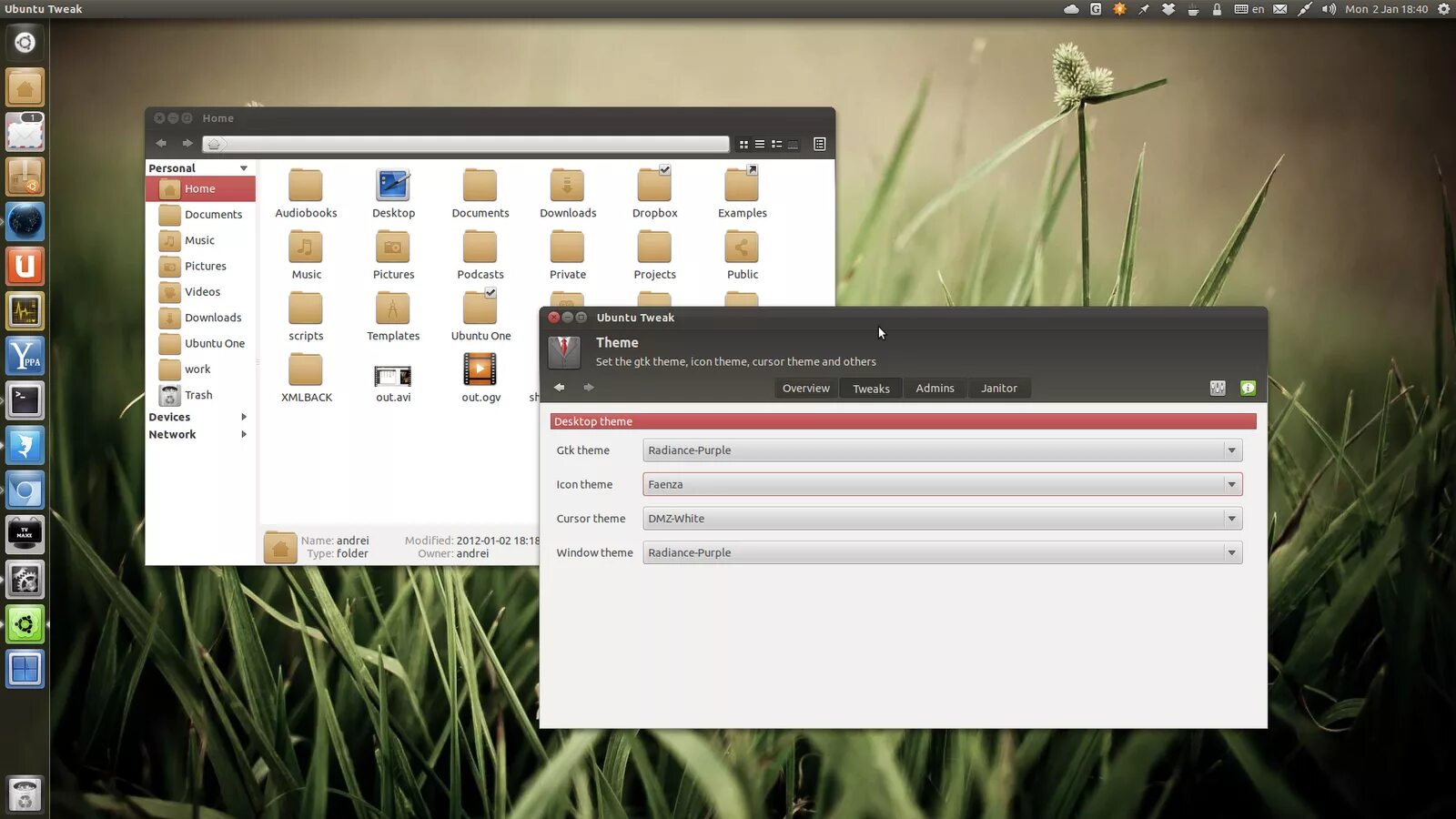The width and height of the screenshot is (1456, 819).
Task: Select Pictures in the sidebar
Action: coord(200,266)
